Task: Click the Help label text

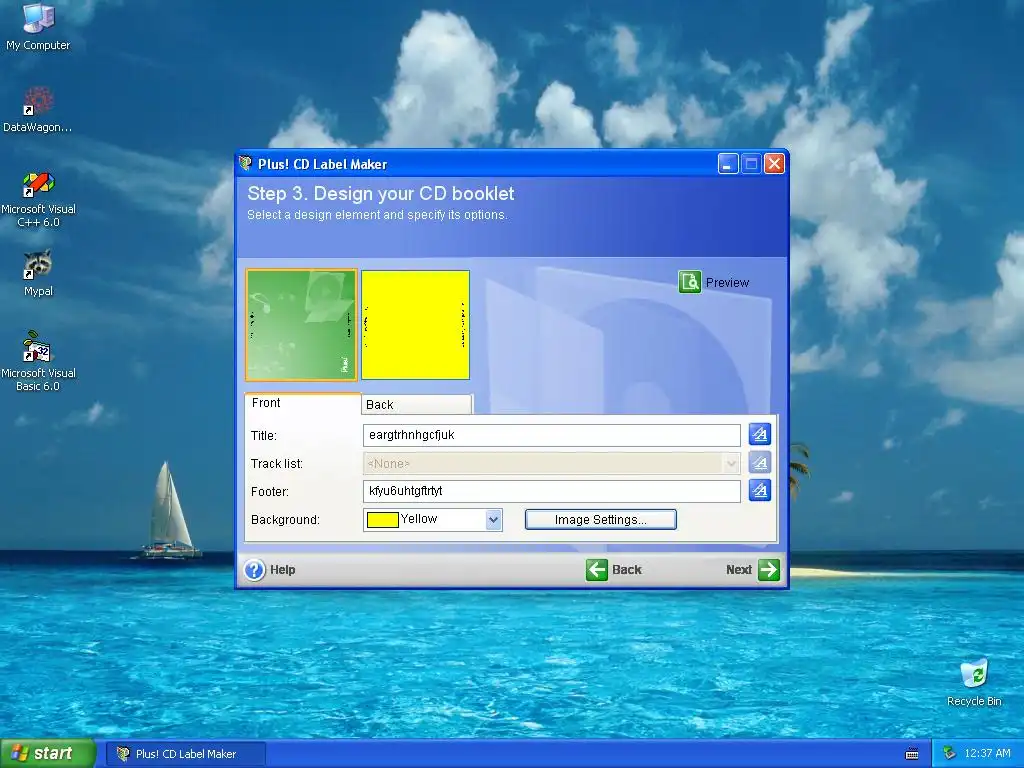Action: coord(283,569)
